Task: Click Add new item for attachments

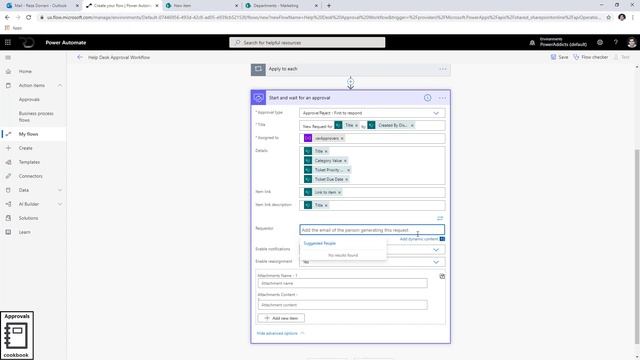Action: [x=281, y=318]
